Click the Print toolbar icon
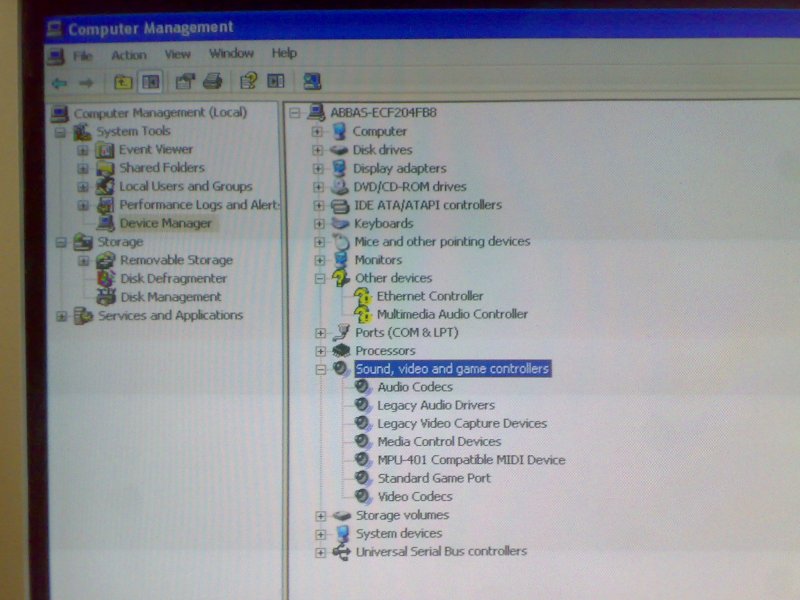This screenshot has height=600, width=800. (212, 81)
